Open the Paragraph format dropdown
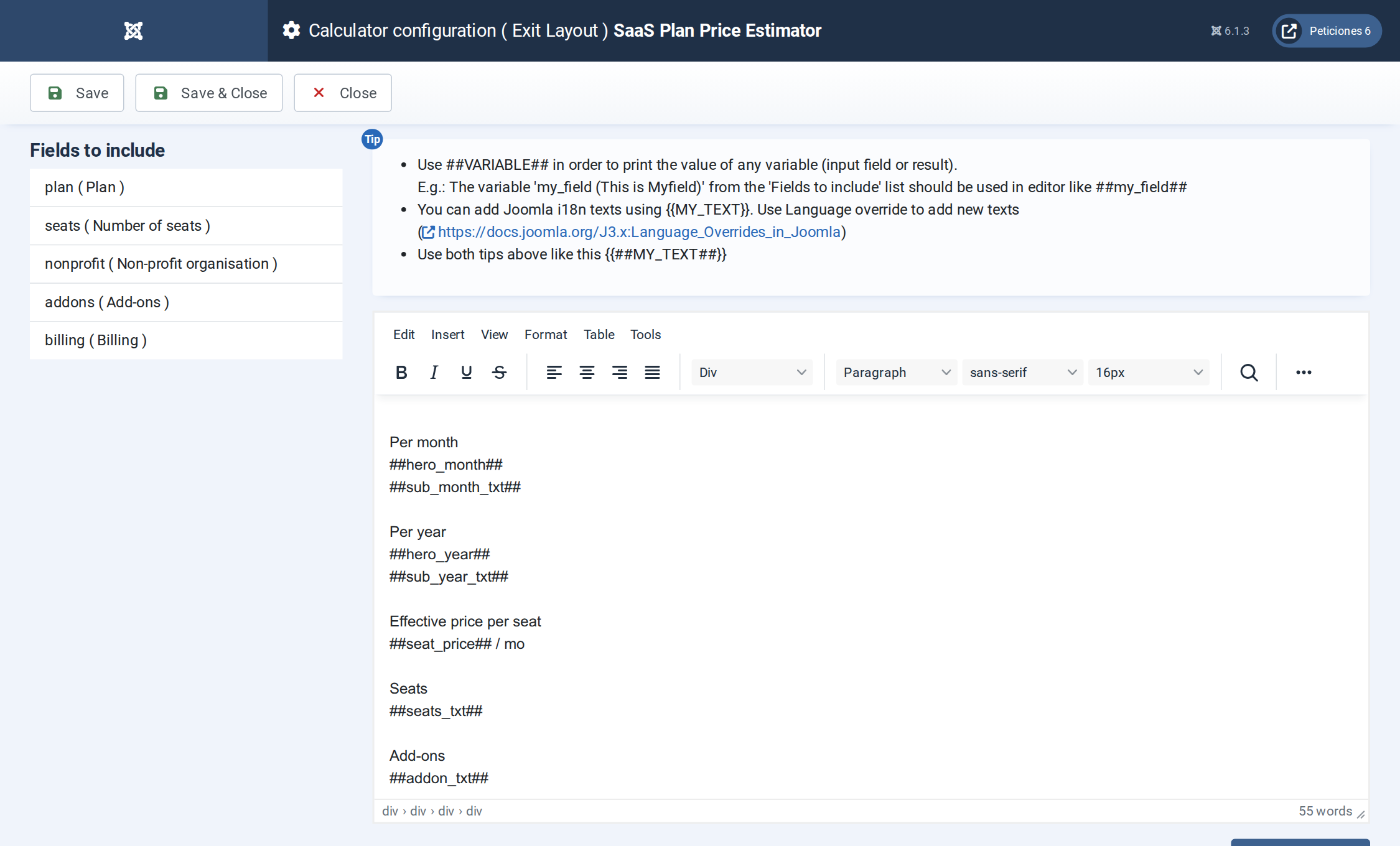 tap(897, 372)
